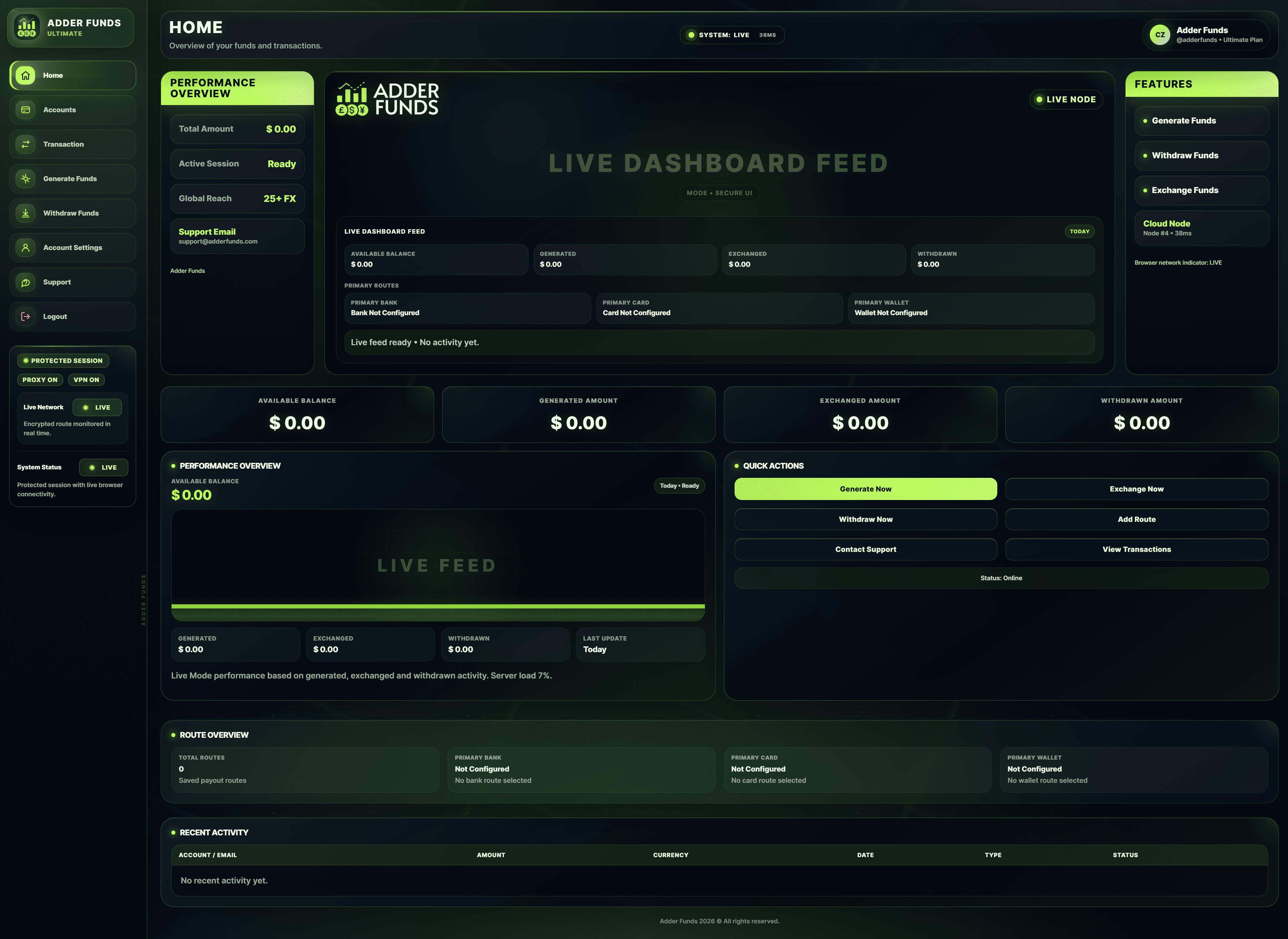This screenshot has height=939, width=1288.
Task: Click the CZ user avatar
Action: (x=1159, y=35)
